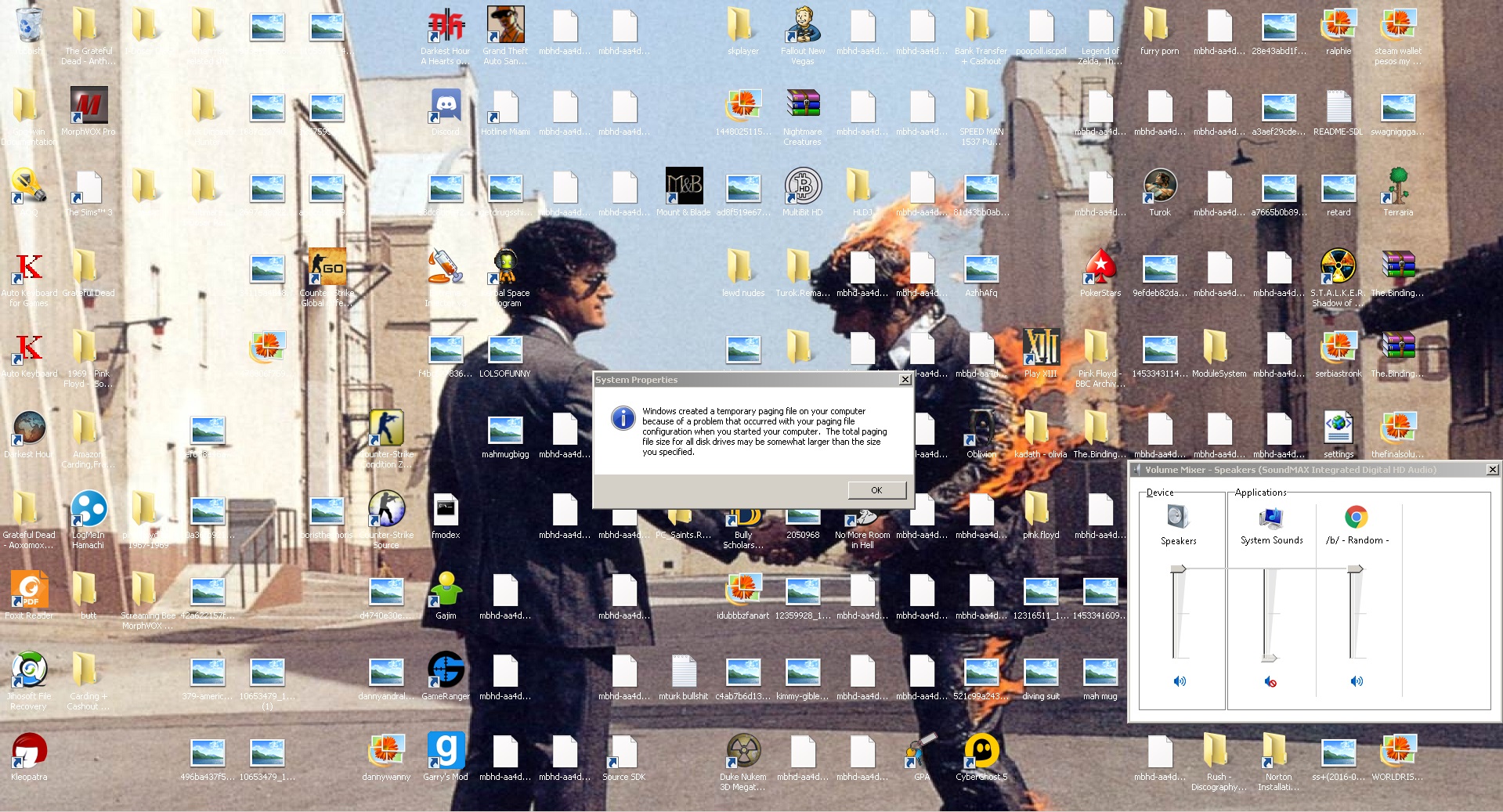Click the Play XIII shortcut
This screenshot has width=1503, height=812.
point(1041,348)
